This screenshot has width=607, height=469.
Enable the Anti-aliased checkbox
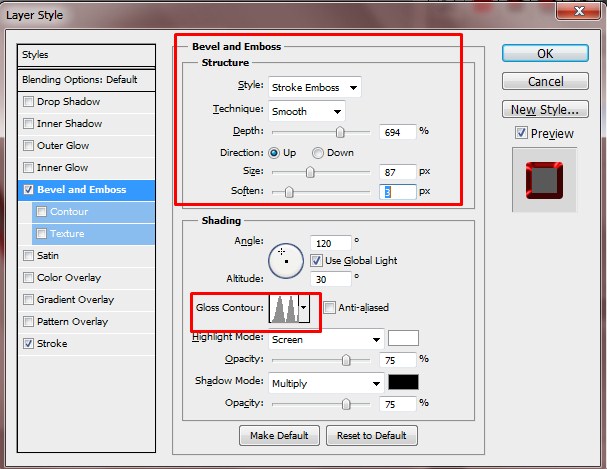(x=329, y=308)
